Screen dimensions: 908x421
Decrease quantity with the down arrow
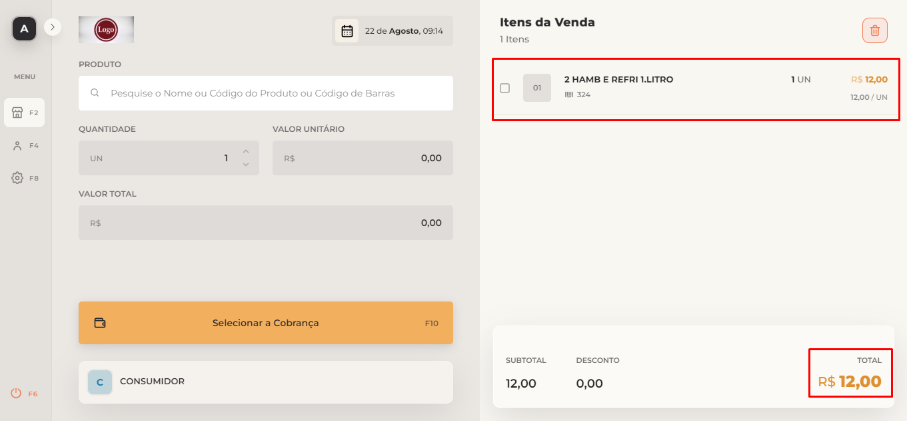click(x=246, y=164)
